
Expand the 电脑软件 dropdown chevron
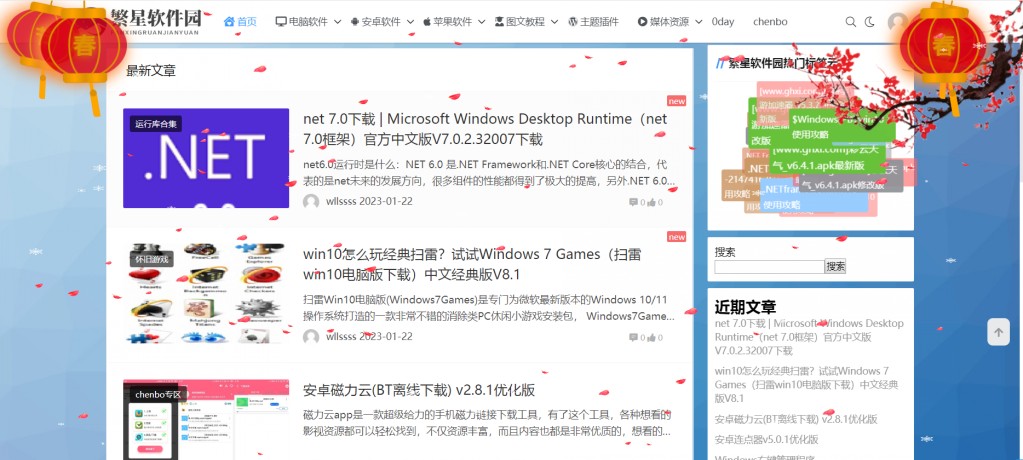point(337,22)
